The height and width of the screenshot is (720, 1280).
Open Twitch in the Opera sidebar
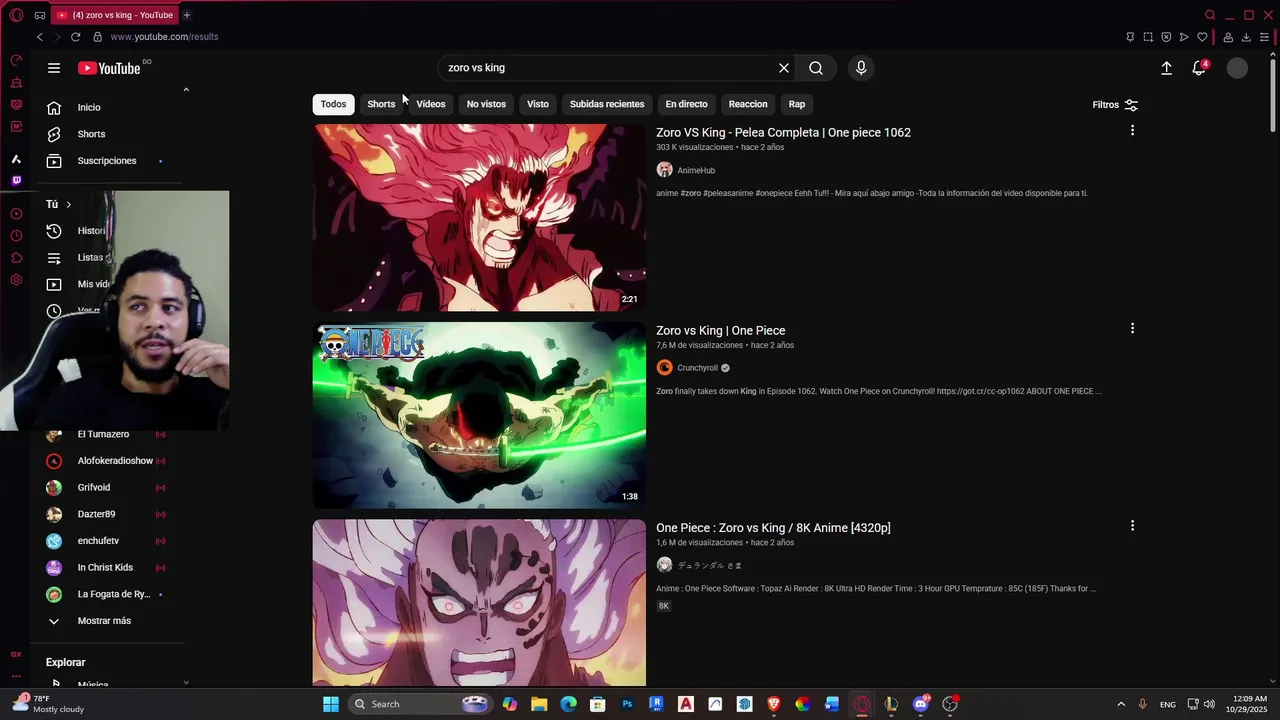pos(16,181)
